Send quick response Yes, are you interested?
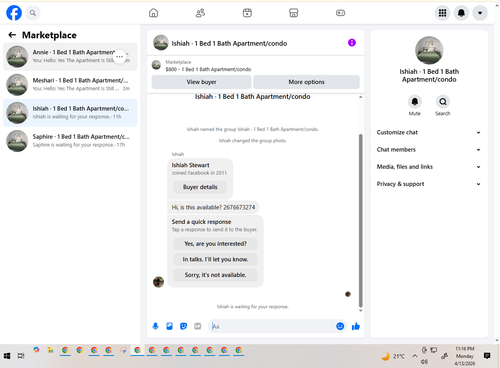The height and width of the screenshot is (368, 500). (215, 244)
